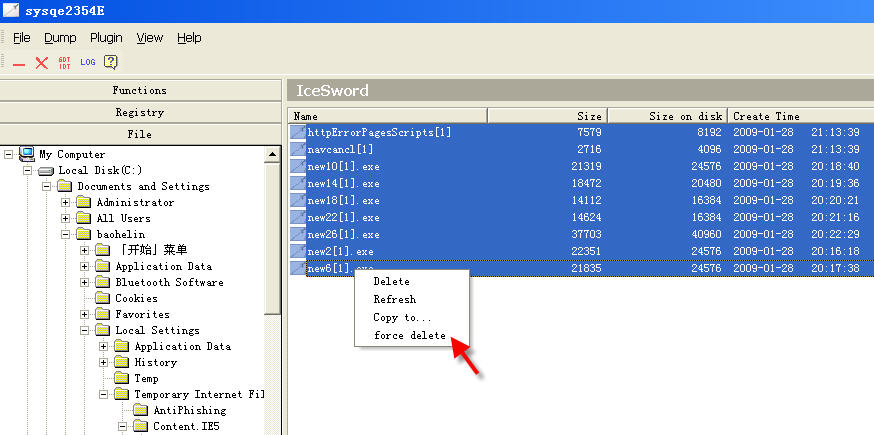The width and height of the screenshot is (874, 435).
Task: Open the Dump menu
Action: tap(60, 38)
